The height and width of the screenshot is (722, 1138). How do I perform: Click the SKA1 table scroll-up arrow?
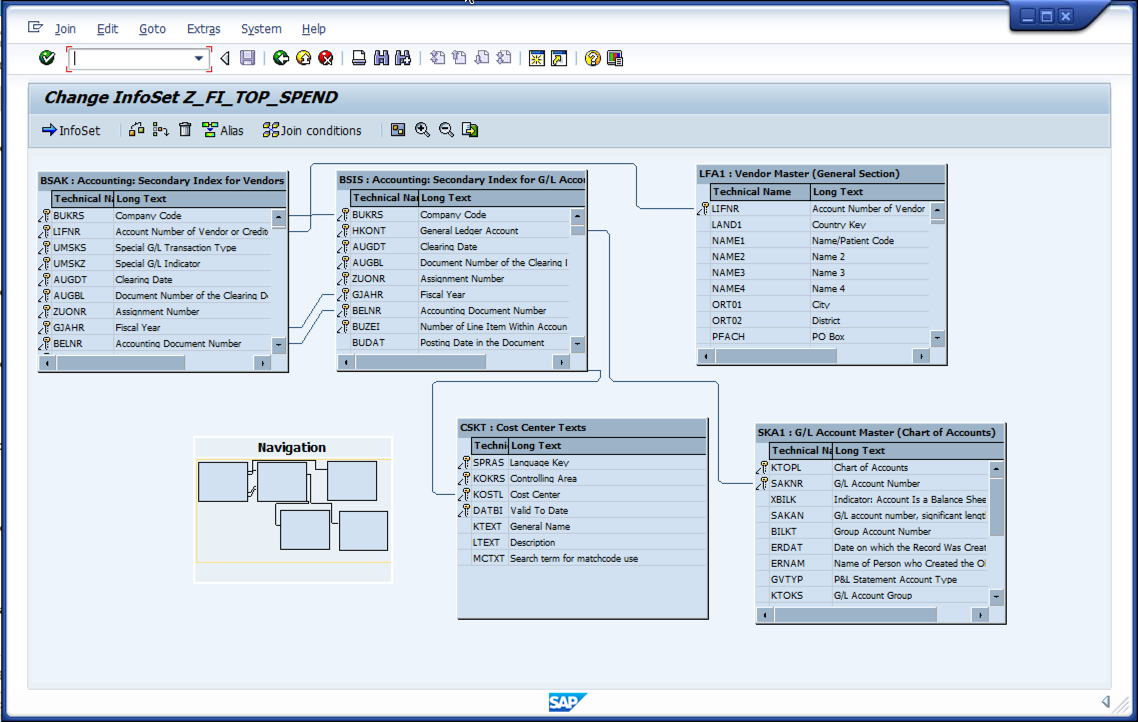(x=996, y=469)
